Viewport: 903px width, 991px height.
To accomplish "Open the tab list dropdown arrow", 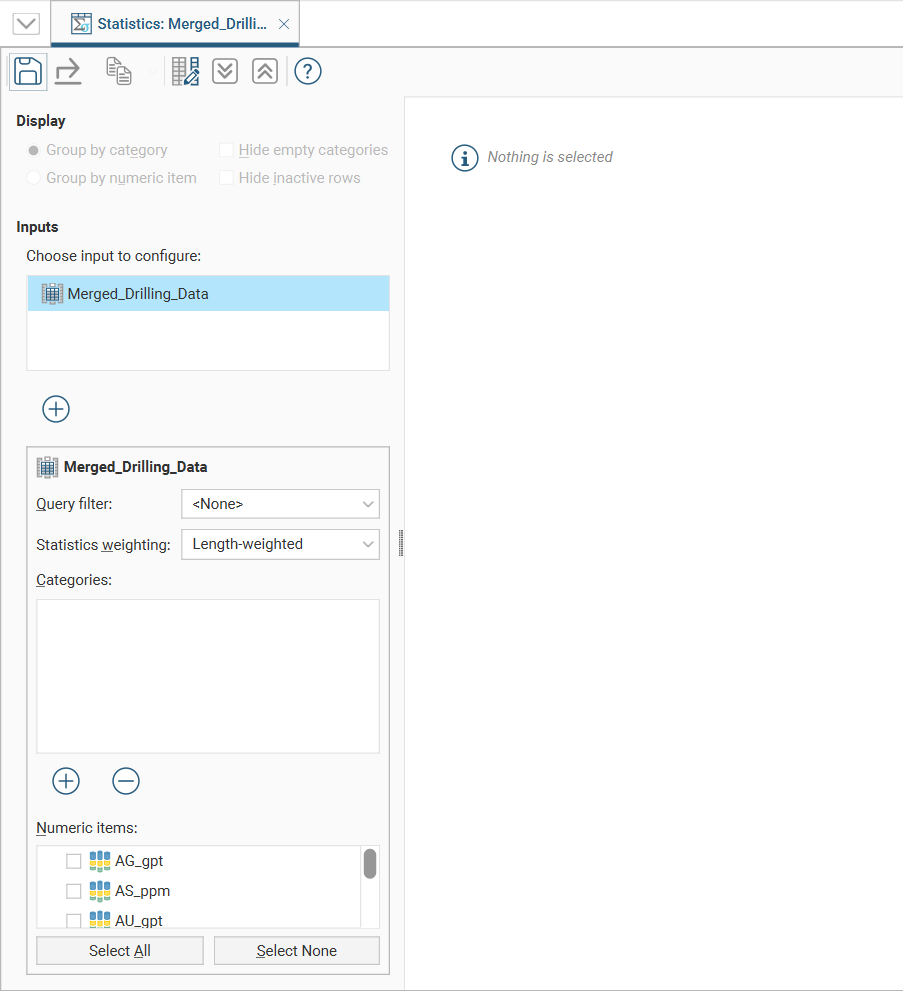I will coord(26,24).
